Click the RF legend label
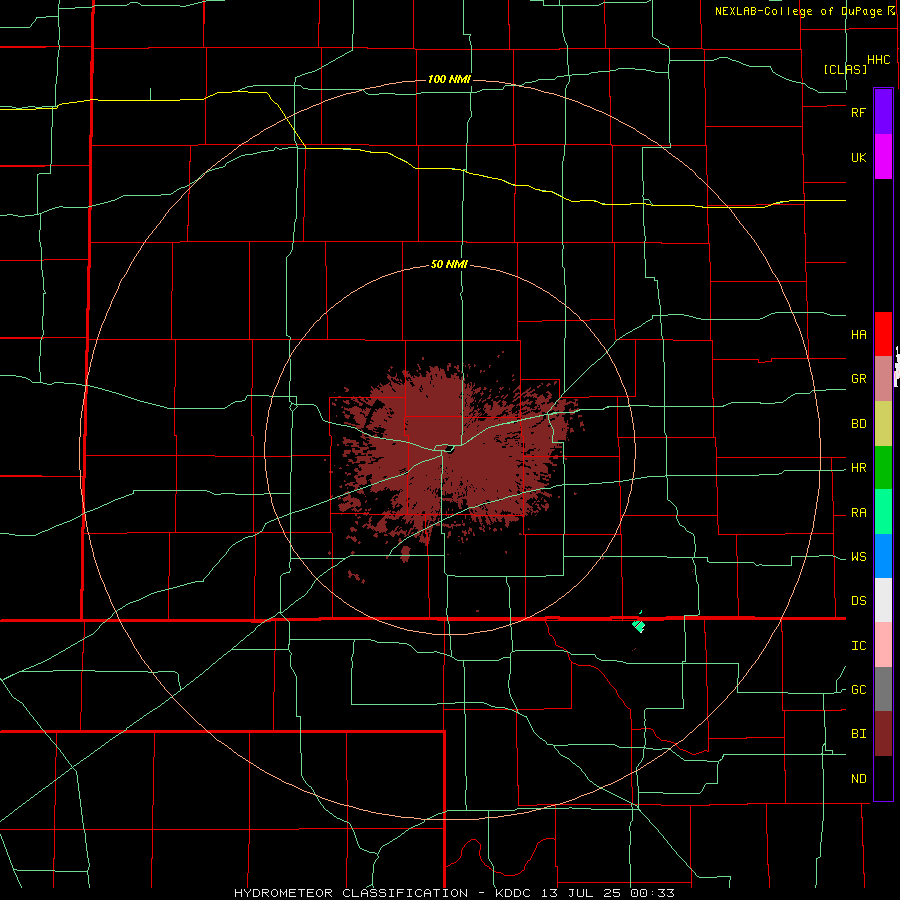 (858, 112)
